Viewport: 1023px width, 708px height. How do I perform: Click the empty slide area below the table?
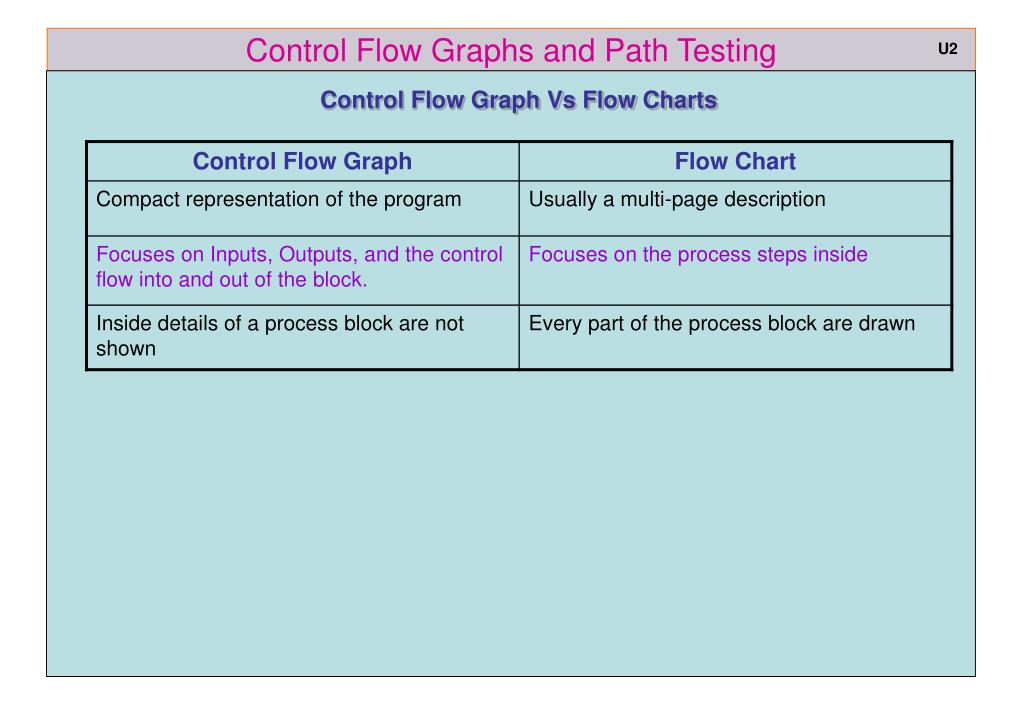(x=510, y=520)
